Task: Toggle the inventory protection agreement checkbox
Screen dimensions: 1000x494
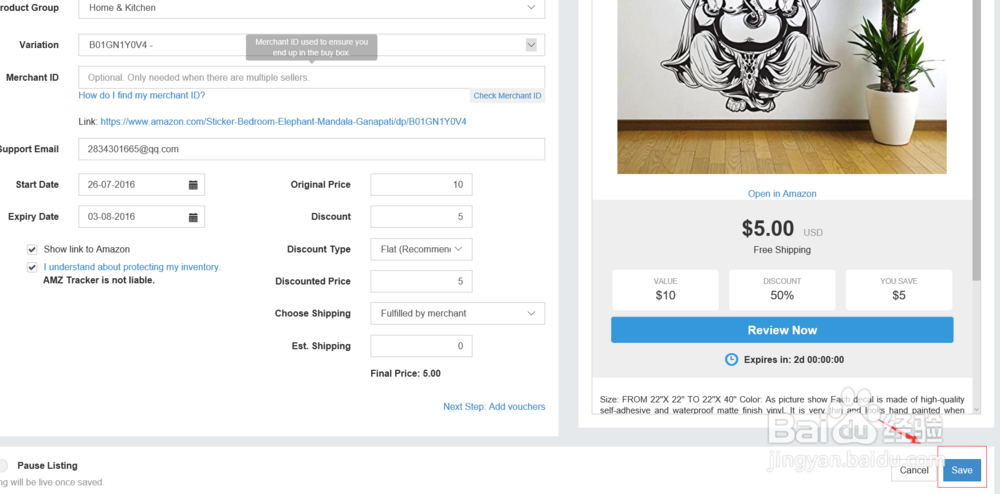Action: click(x=33, y=268)
